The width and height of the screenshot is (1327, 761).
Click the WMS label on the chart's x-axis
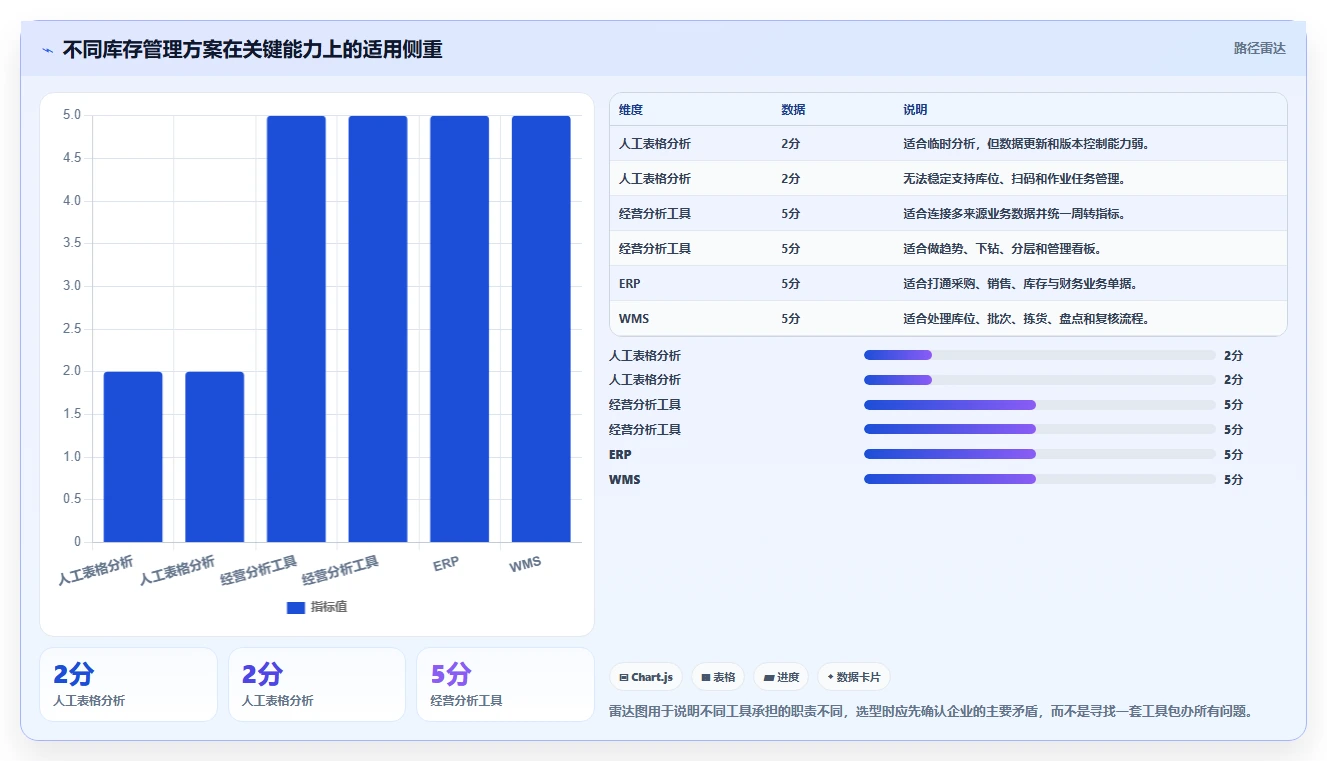point(525,564)
